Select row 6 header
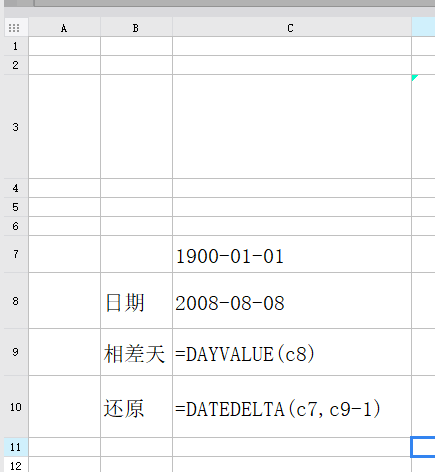This screenshot has width=435, height=472. (16, 226)
